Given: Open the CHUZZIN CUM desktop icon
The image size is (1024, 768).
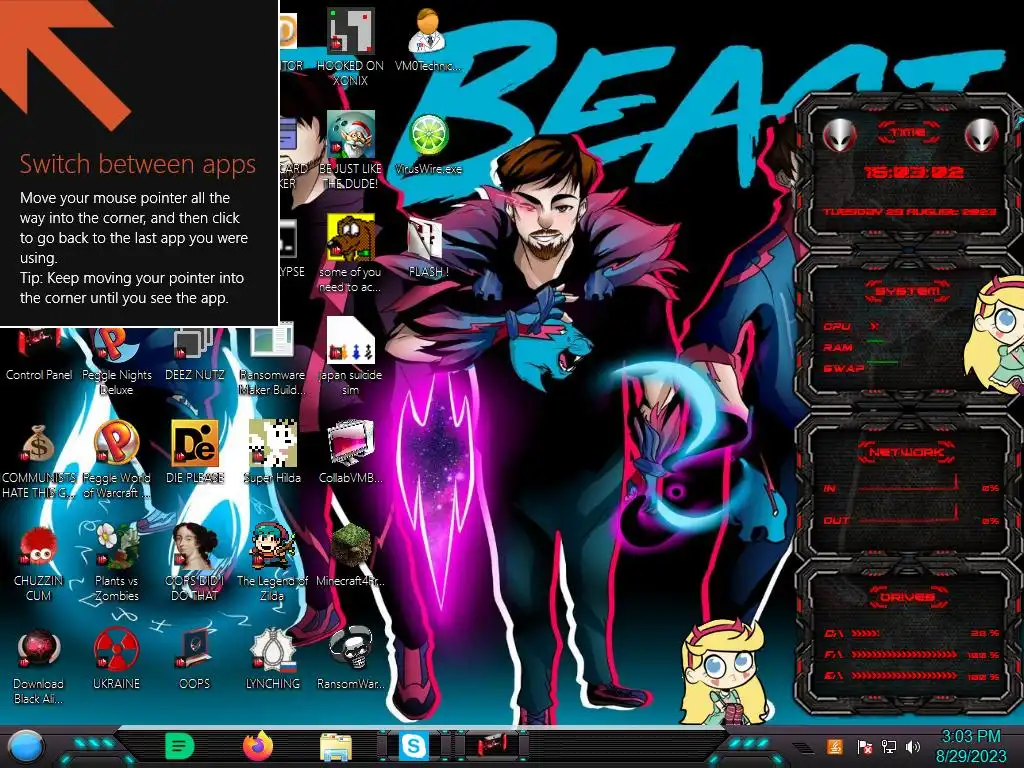Looking at the screenshot, I should tap(39, 563).
